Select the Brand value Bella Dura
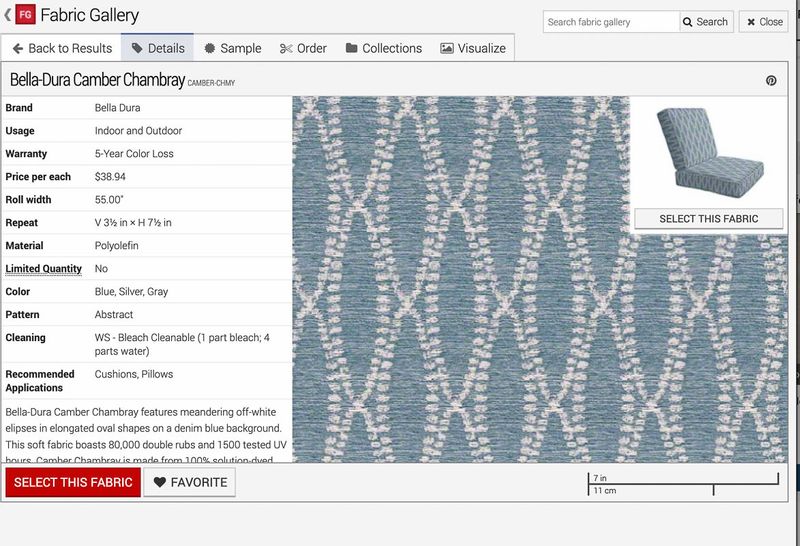 coord(117,108)
